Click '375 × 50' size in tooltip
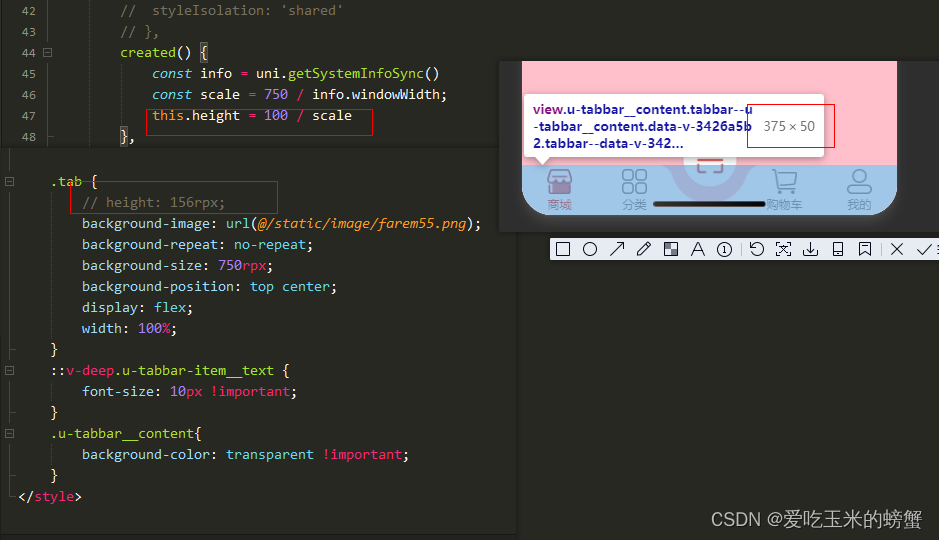The height and width of the screenshot is (540, 939). (789, 126)
